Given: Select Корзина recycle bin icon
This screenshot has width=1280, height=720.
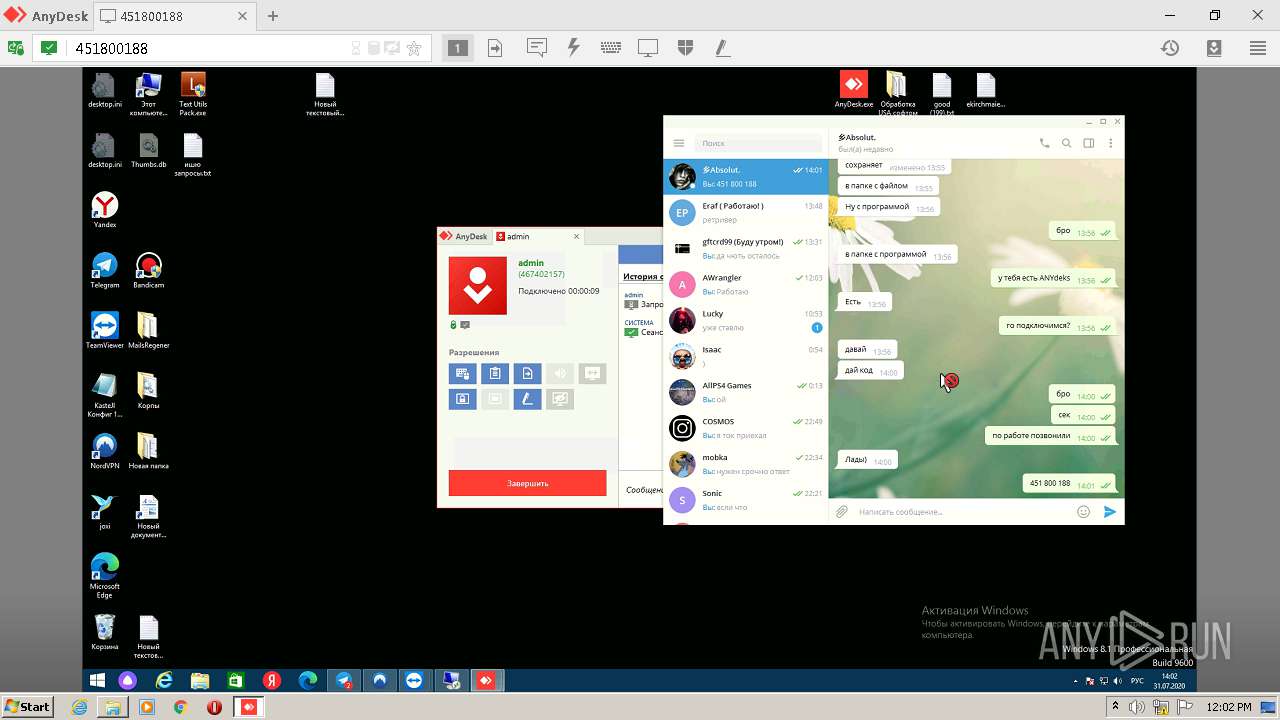Looking at the screenshot, I should point(105,632).
